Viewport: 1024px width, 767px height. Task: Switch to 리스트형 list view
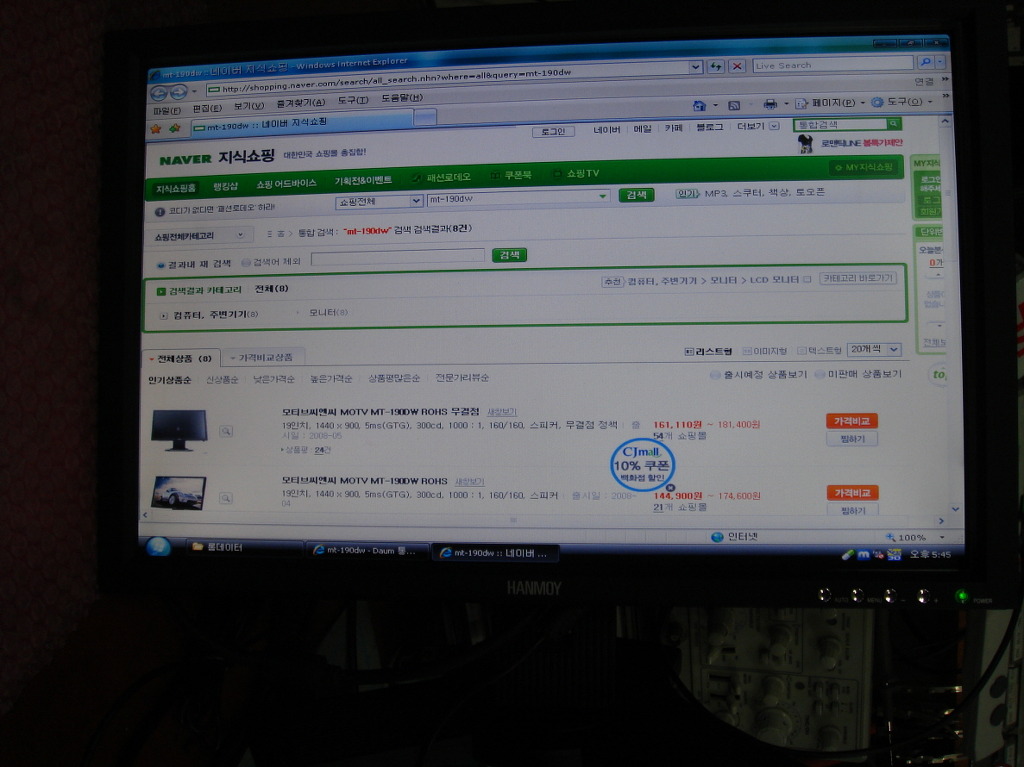click(x=708, y=351)
